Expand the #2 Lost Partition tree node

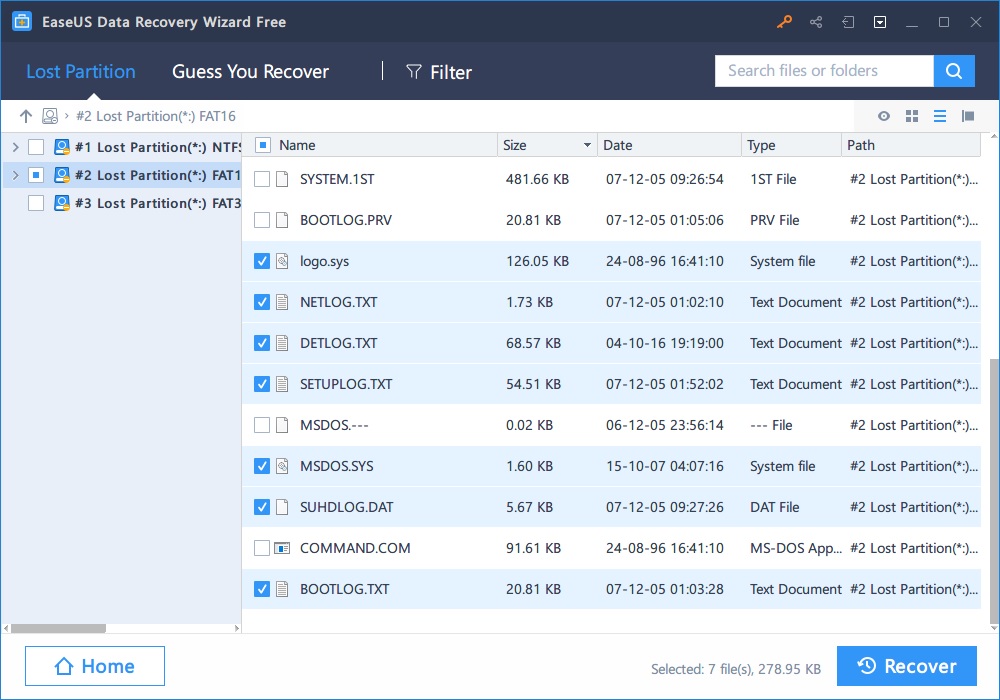pyautogui.click(x=16, y=175)
